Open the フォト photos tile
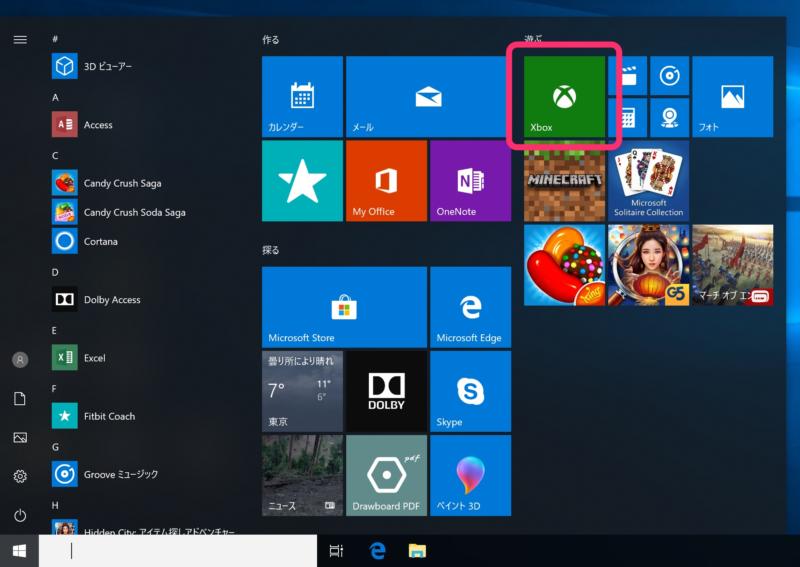 [733, 96]
